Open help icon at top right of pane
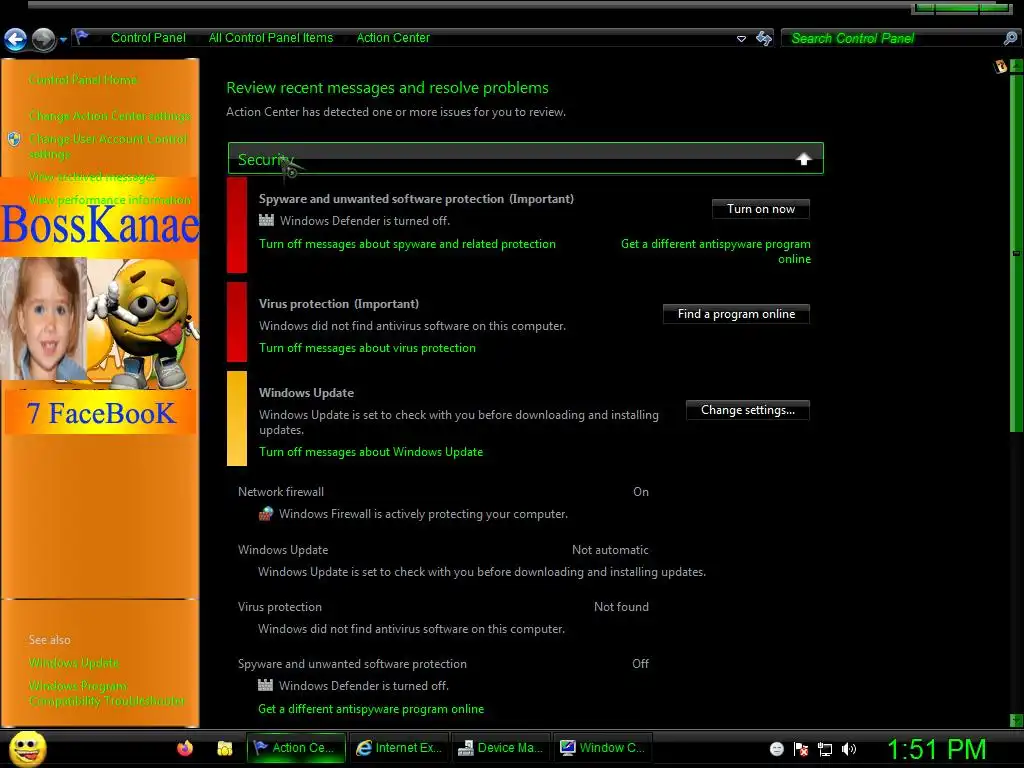The width and height of the screenshot is (1024, 768). [x=1000, y=66]
